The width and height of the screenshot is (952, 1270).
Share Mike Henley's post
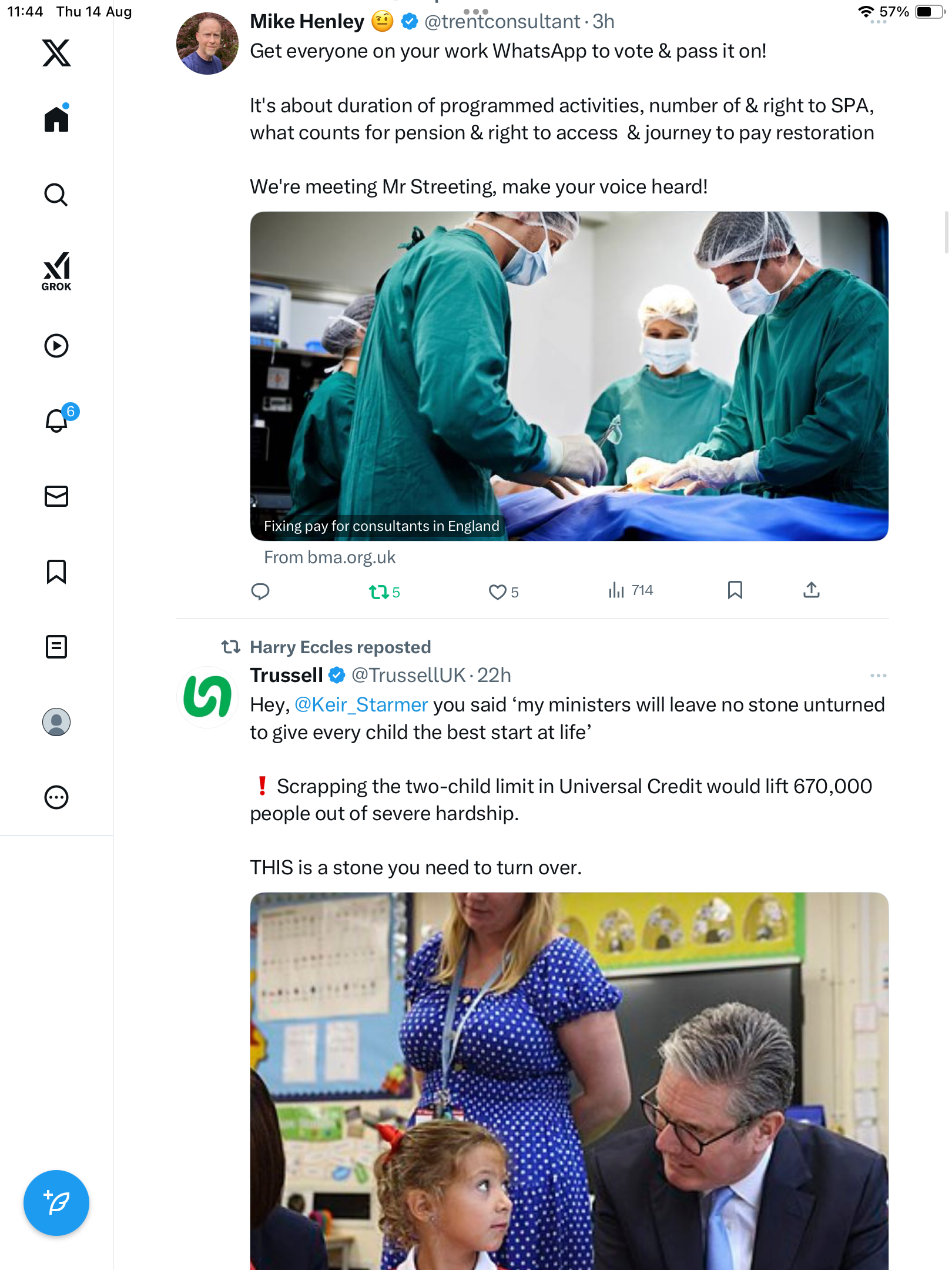click(x=811, y=590)
